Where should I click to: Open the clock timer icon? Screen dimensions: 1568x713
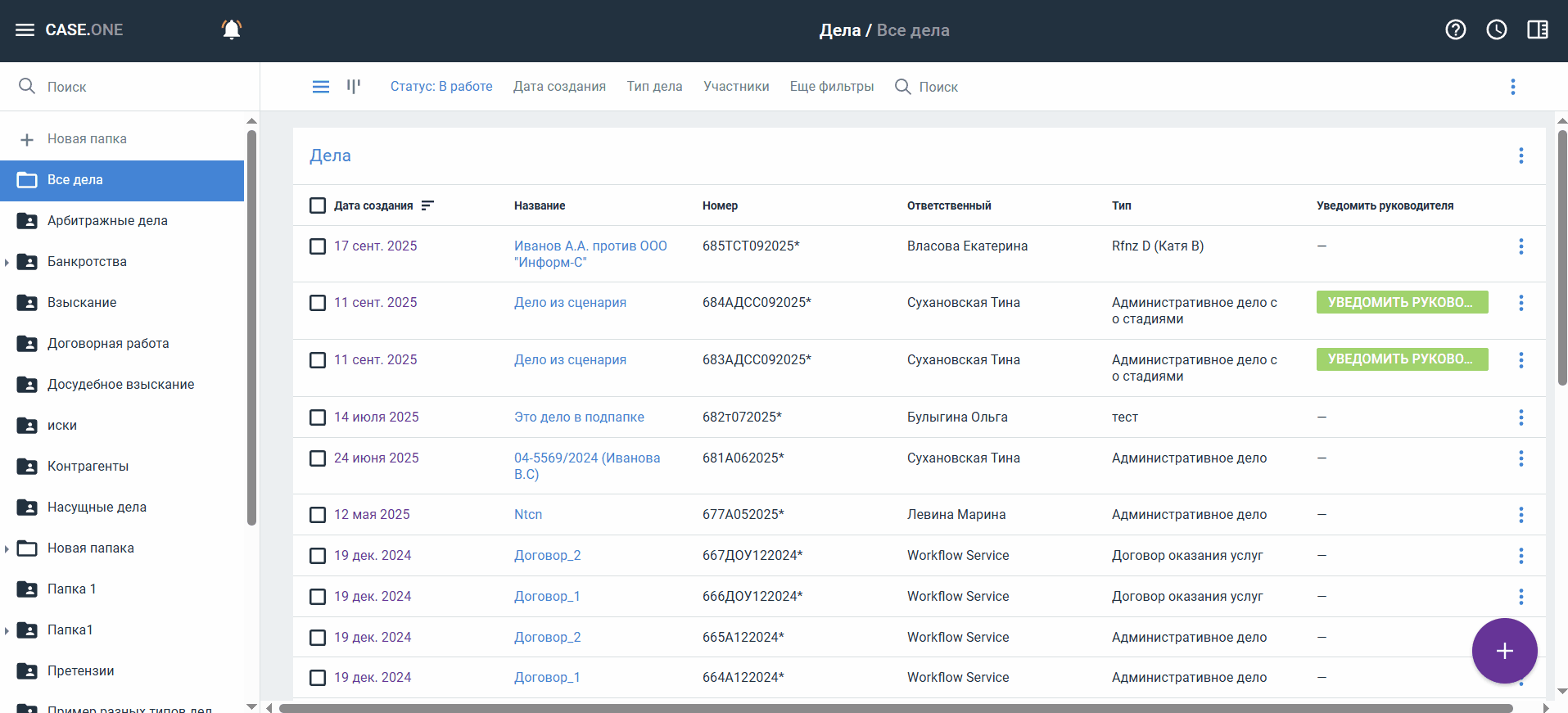point(1496,30)
